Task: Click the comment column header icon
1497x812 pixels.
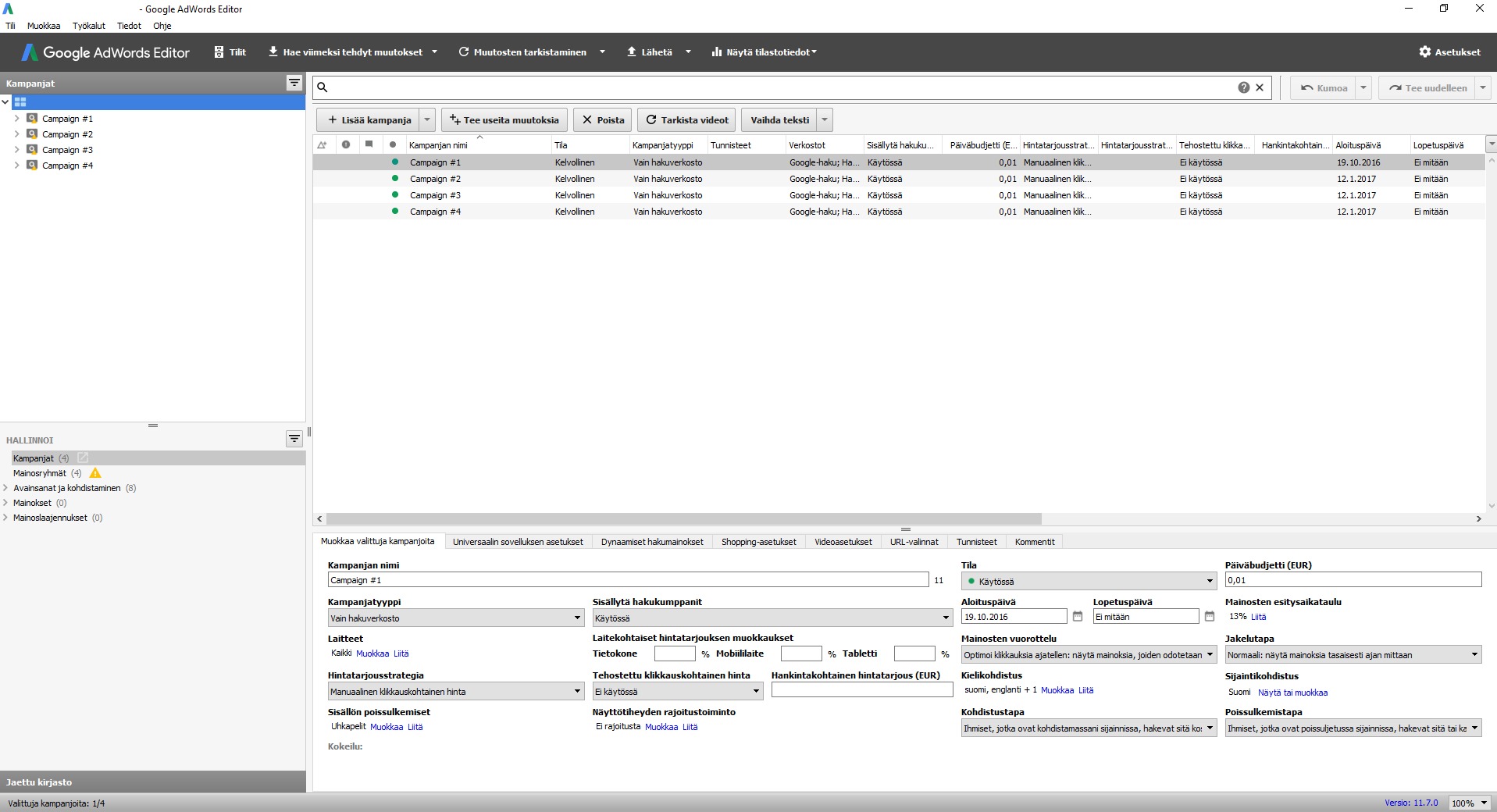Action: tap(369, 144)
